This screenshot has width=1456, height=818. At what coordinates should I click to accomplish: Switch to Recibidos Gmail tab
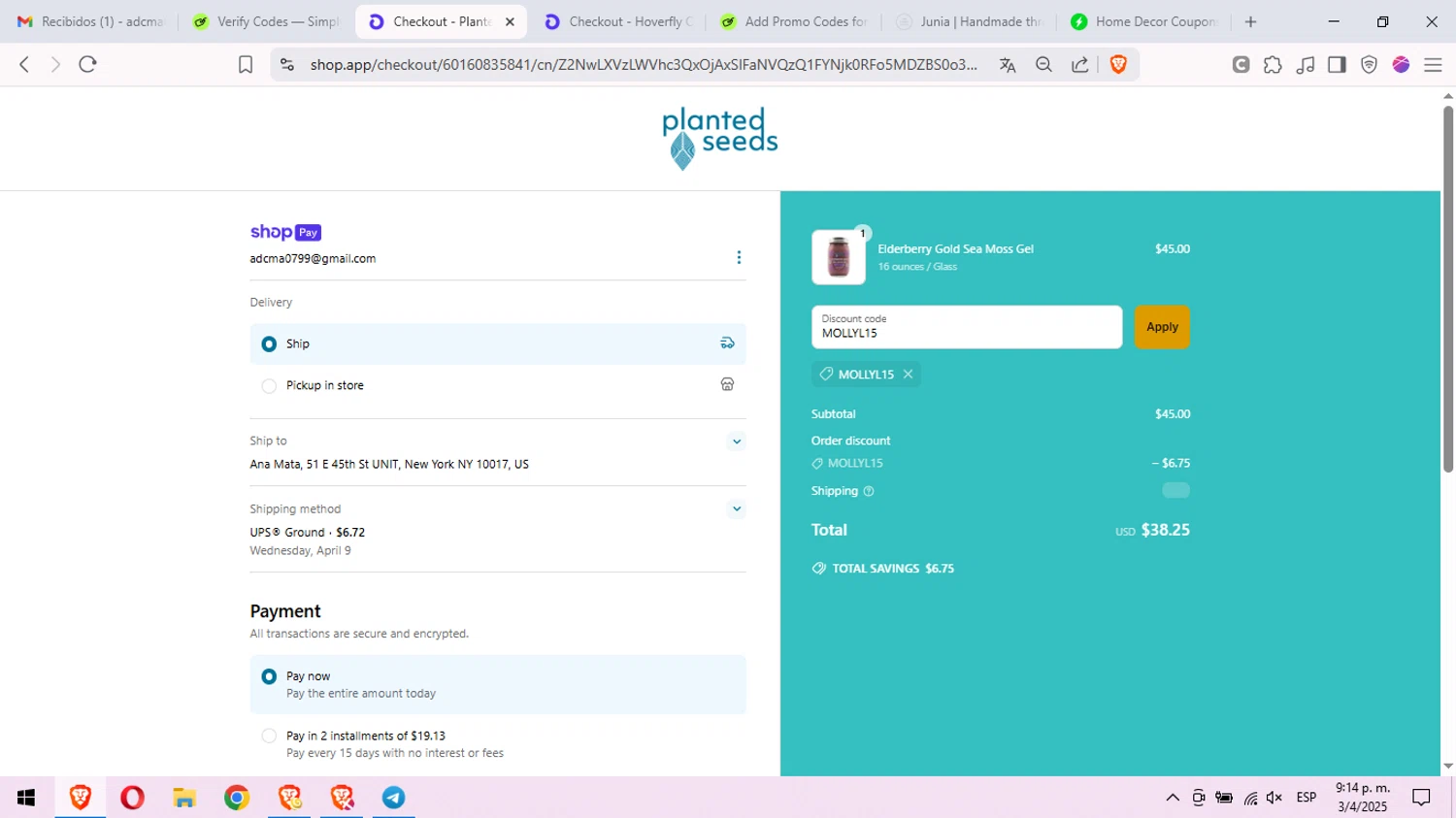(90, 21)
